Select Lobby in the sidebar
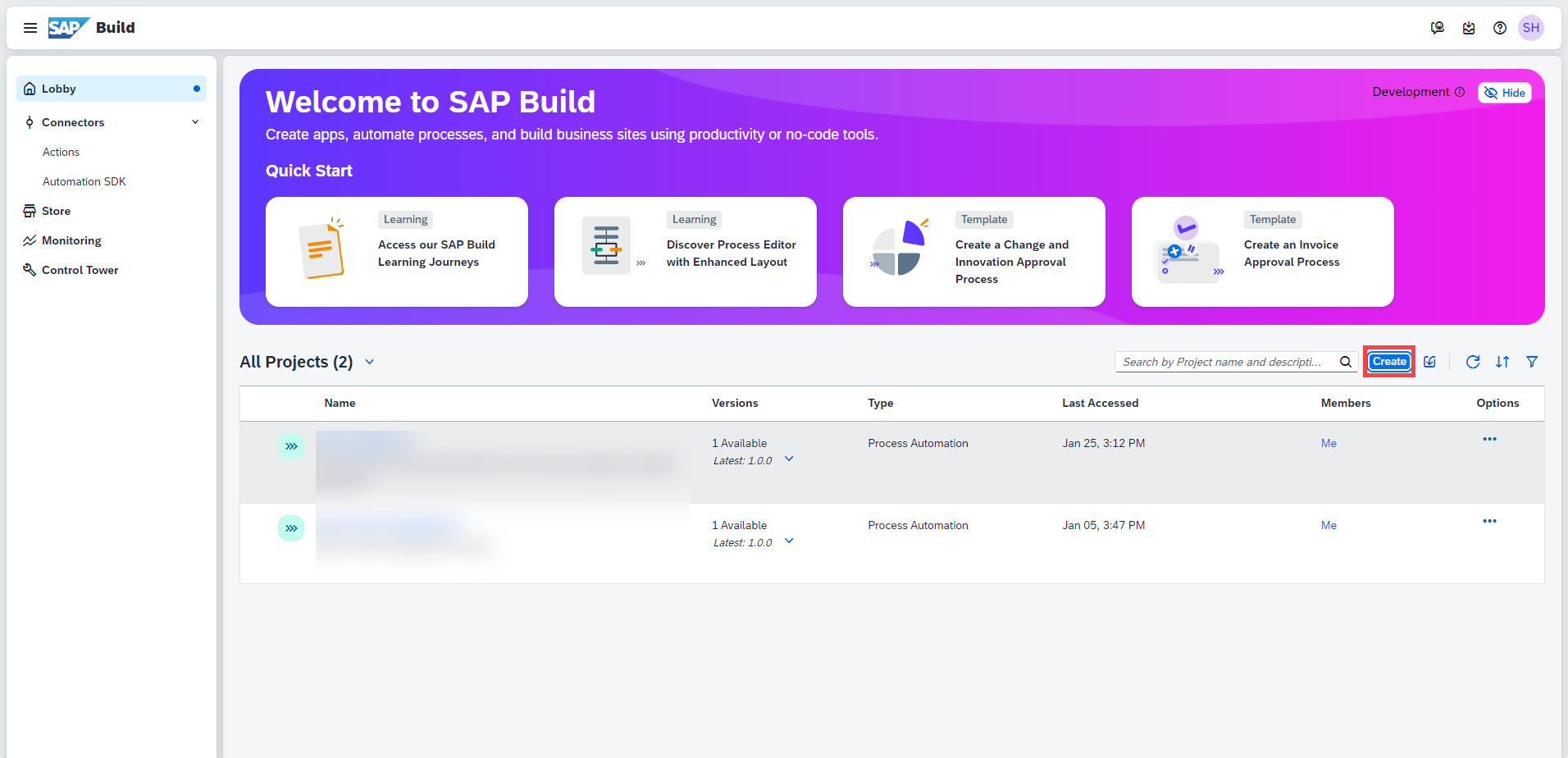The height and width of the screenshot is (758, 1568). 112,89
